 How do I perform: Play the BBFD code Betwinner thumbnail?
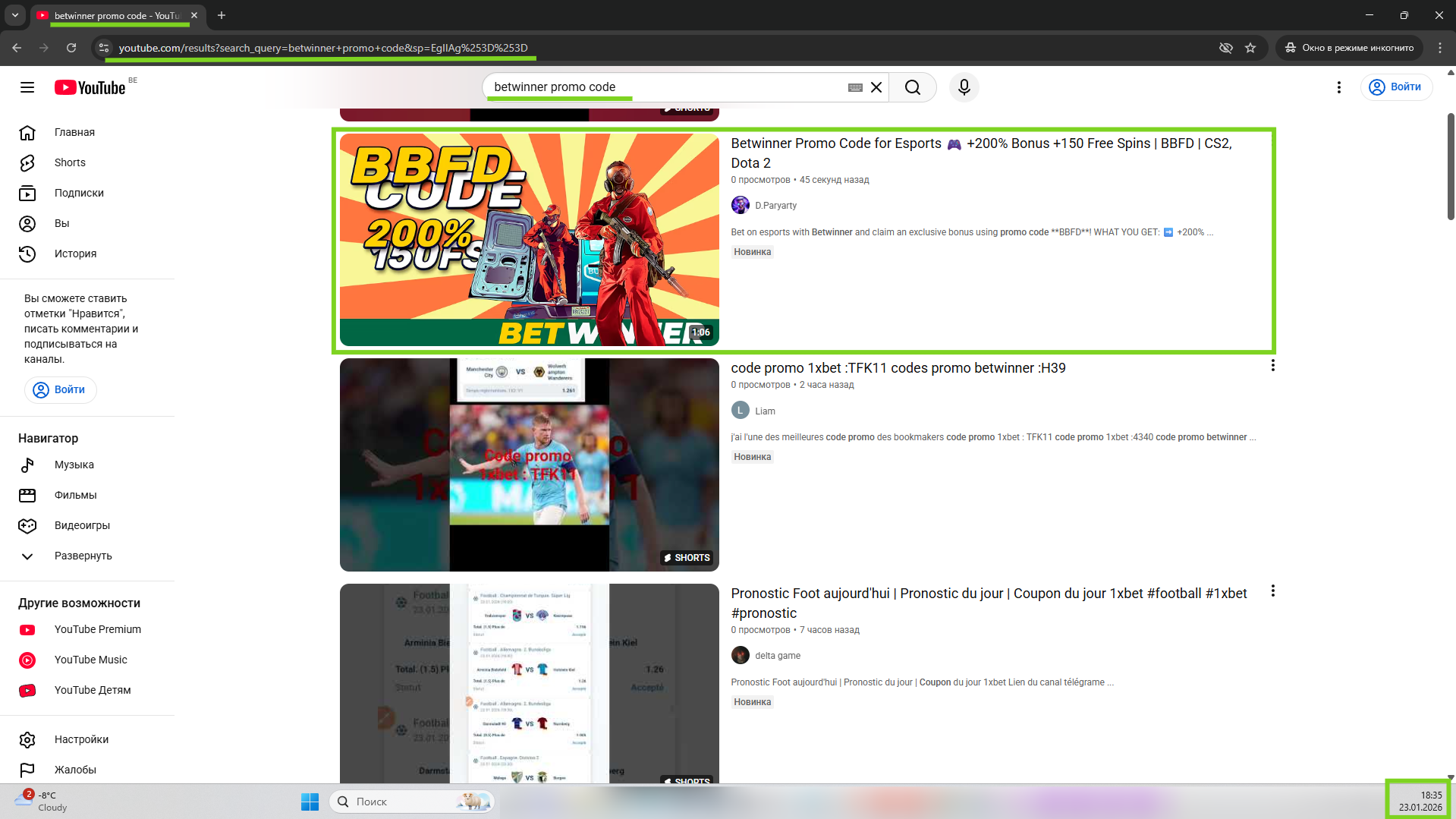(x=530, y=240)
